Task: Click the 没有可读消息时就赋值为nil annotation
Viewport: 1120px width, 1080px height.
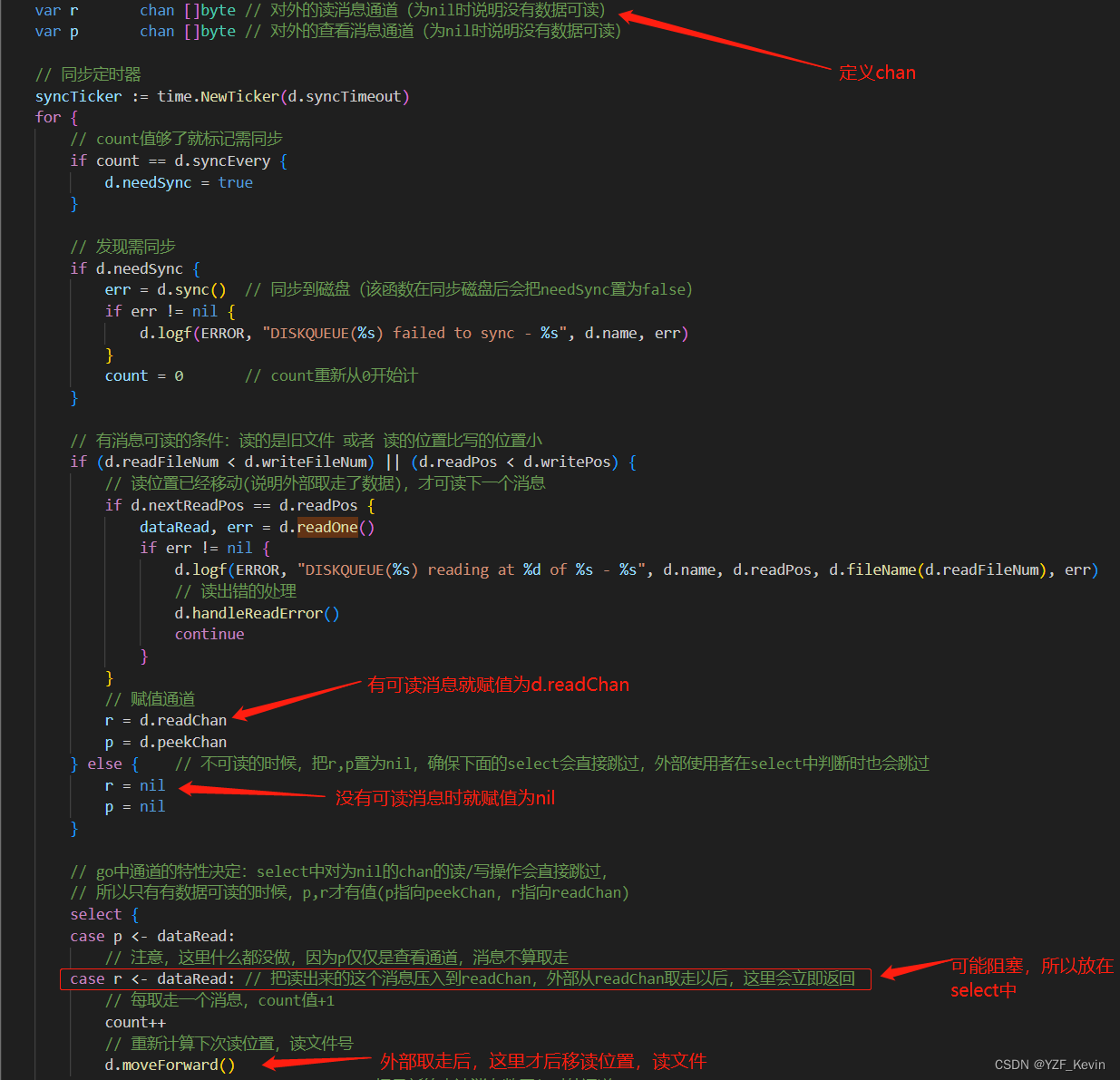Action: 445,798
